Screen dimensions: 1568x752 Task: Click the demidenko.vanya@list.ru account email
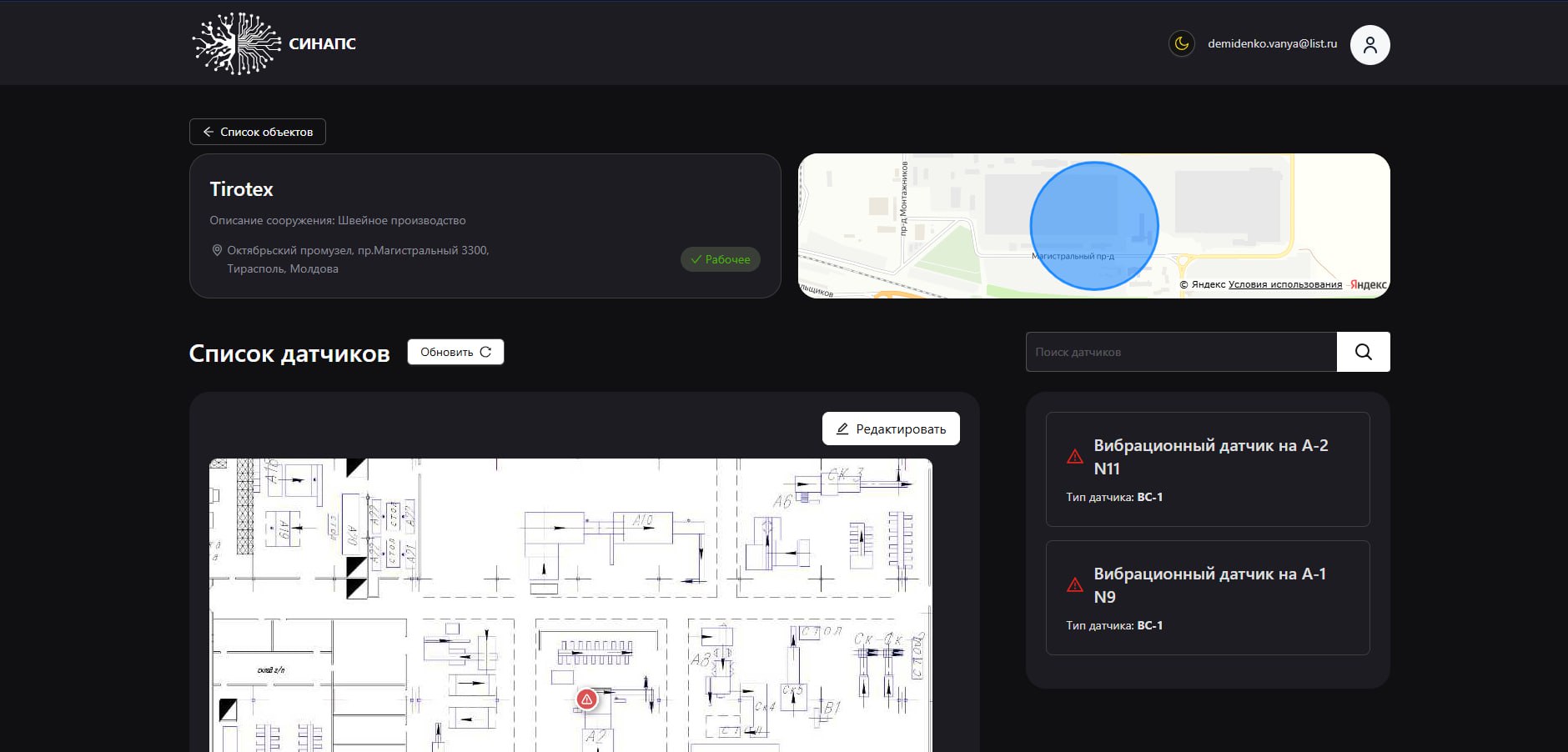(x=1272, y=43)
